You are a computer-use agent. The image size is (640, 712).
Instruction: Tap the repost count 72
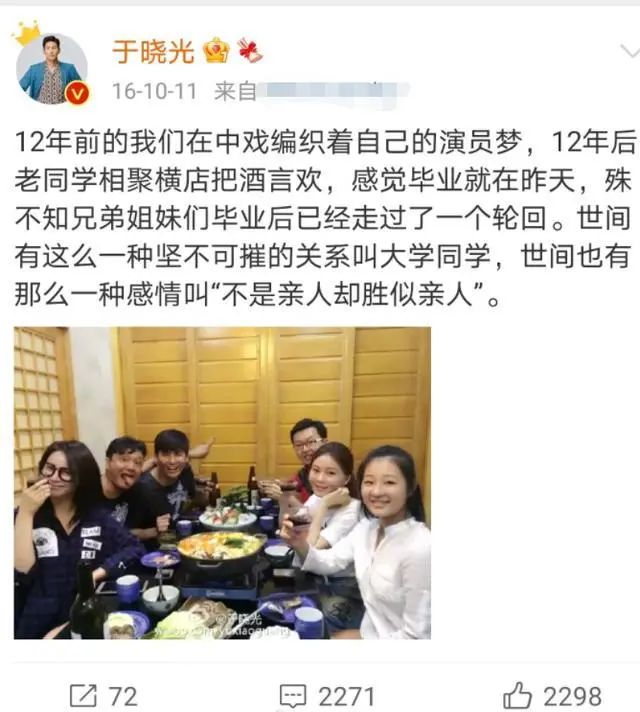(x=123, y=696)
